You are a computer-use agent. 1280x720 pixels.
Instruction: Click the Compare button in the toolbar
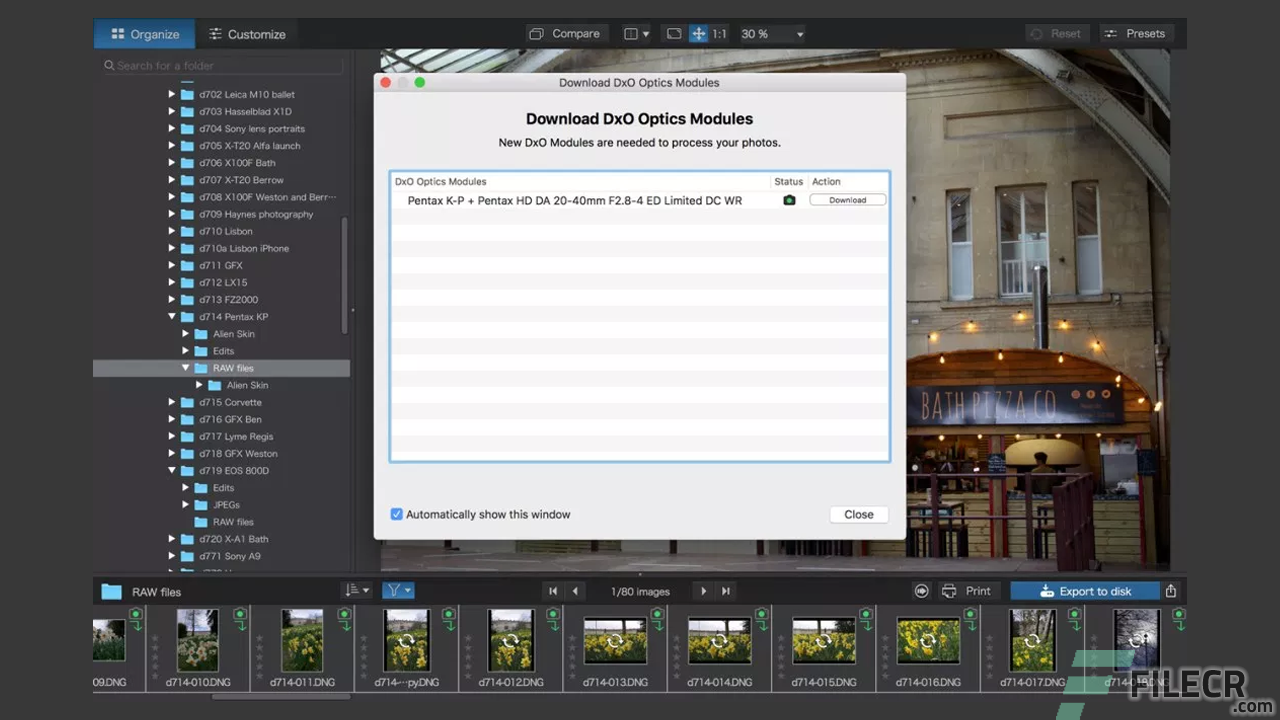click(564, 34)
